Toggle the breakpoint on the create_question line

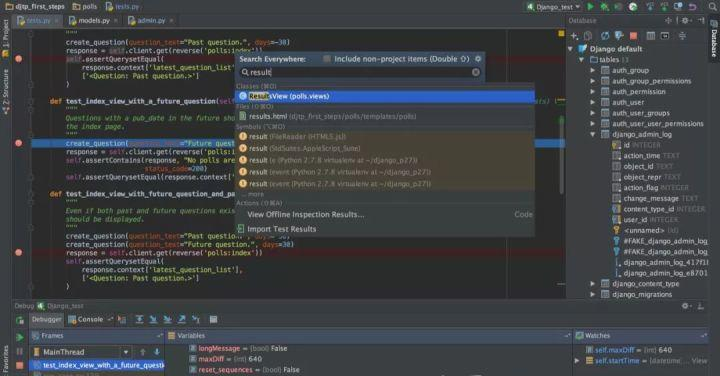(x=18, y=143)
